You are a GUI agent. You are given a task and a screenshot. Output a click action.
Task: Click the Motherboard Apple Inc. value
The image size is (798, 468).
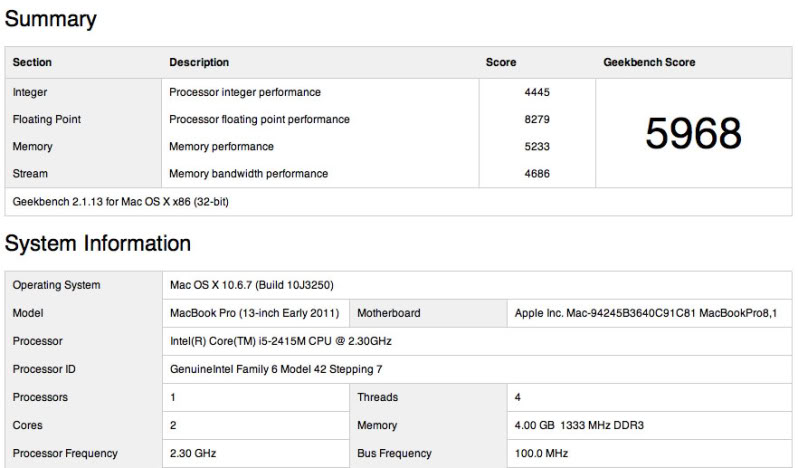point(646,313)
